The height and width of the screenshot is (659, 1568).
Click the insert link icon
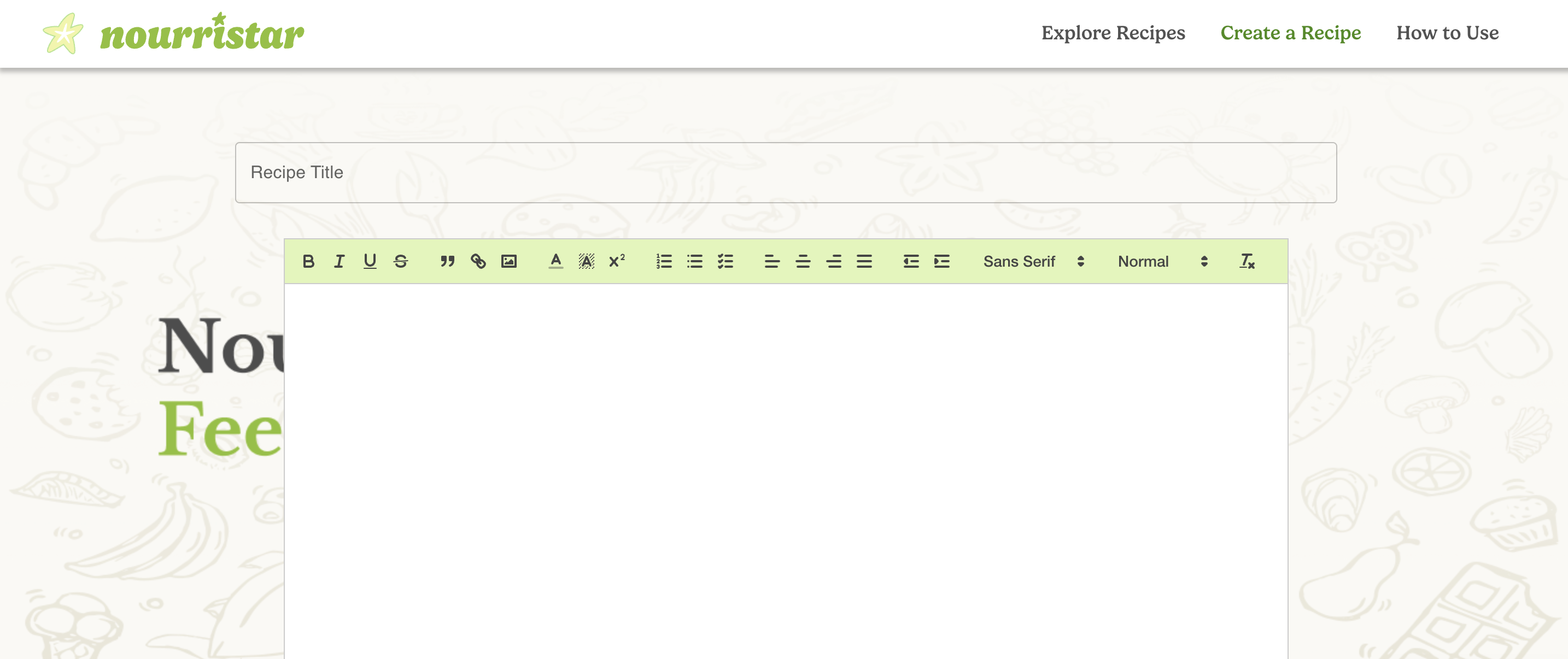click(478, 262)
